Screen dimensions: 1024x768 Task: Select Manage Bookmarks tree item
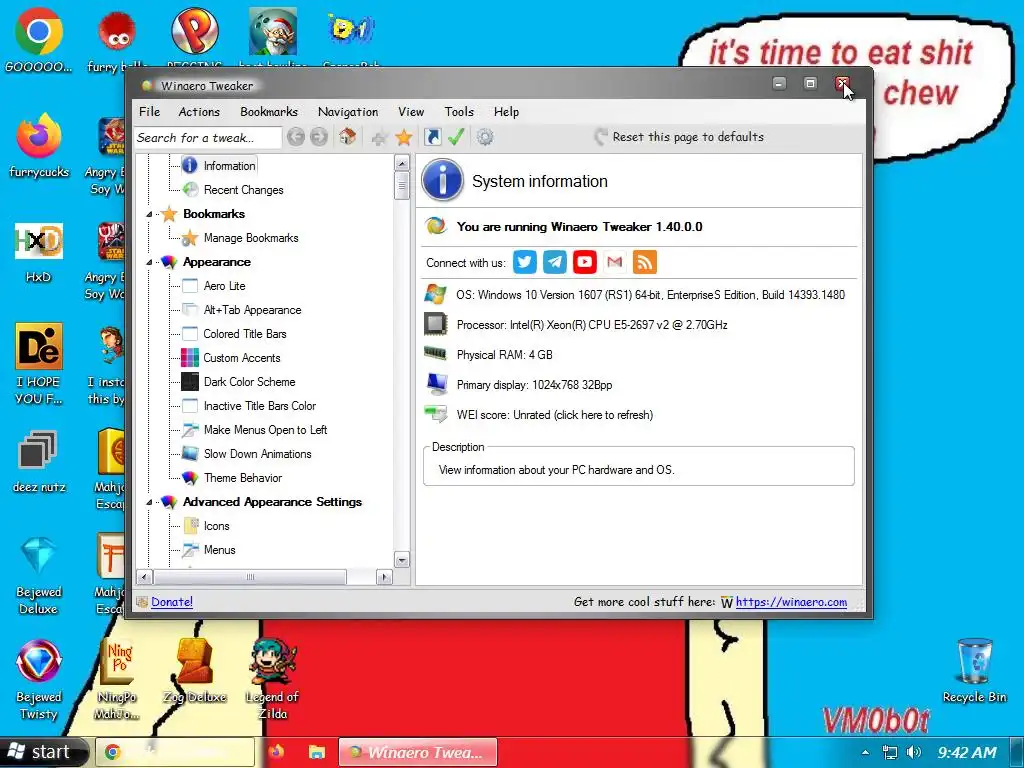tap(251, 238)
